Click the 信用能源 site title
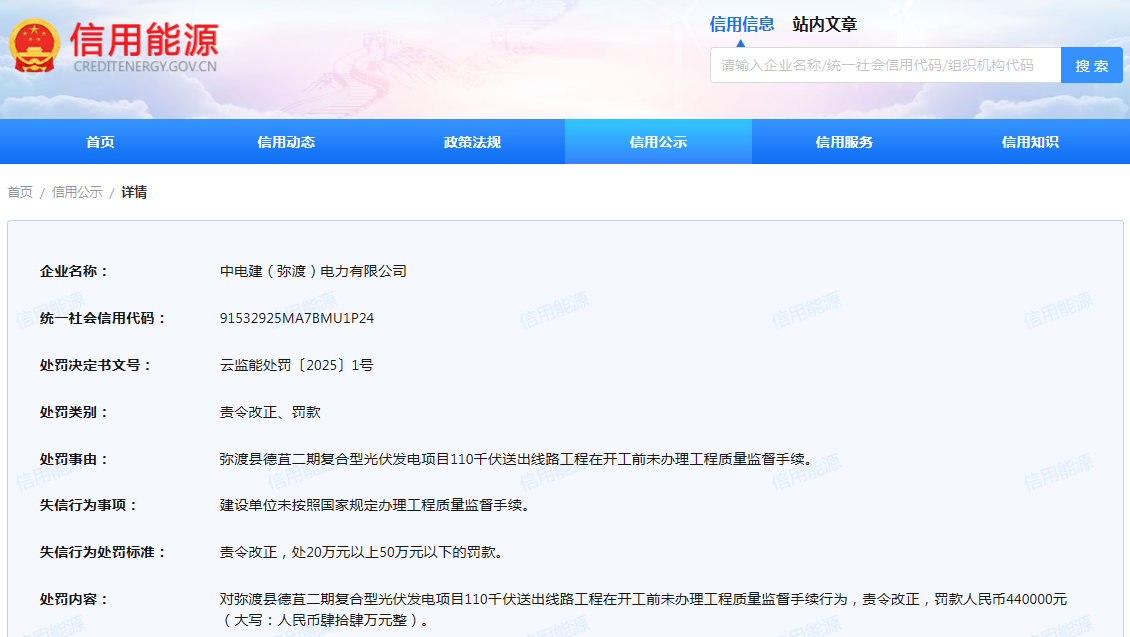Image resolution: width=1130 pixels, height=637 pixels. [x=144, y=38]
